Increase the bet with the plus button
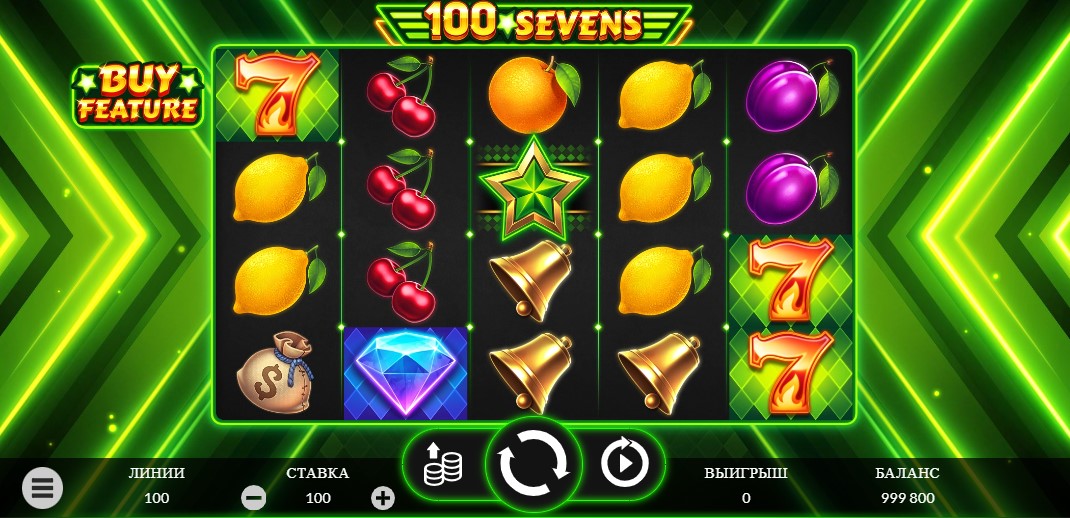 383,498
